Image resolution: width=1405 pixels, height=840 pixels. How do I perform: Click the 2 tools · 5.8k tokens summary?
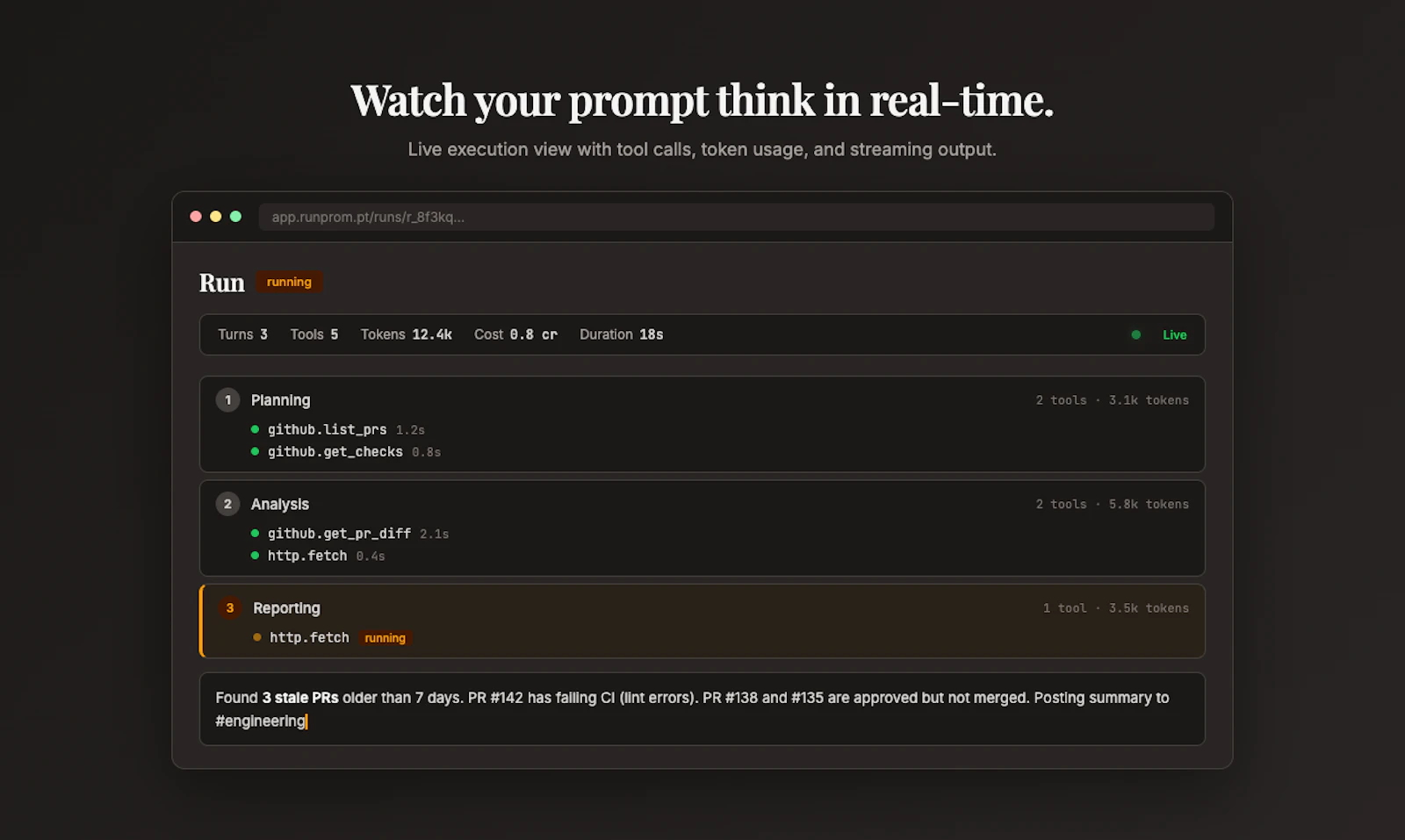[1112, 504]
